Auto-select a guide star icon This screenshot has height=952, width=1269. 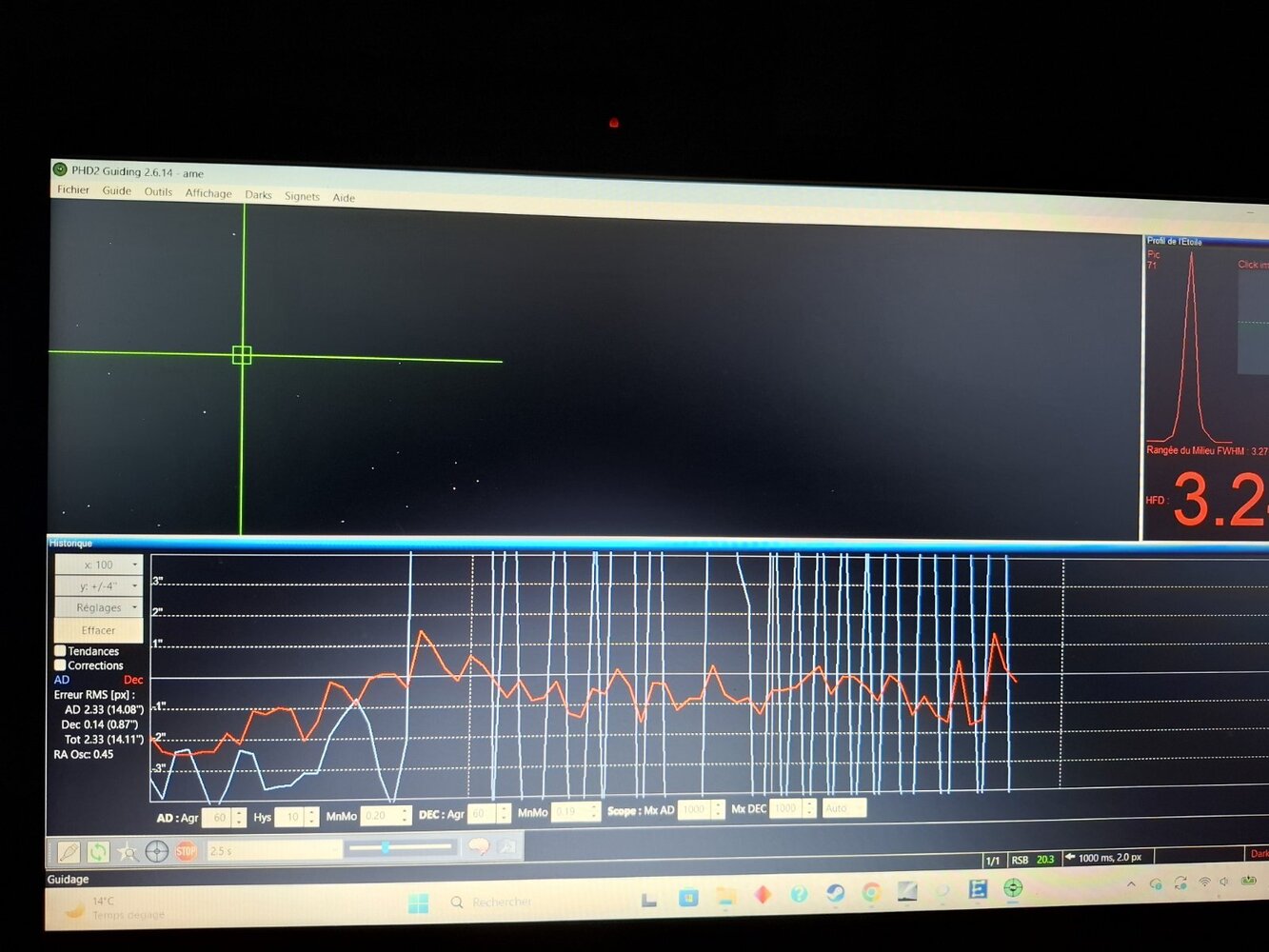click(x=128, y=851)
